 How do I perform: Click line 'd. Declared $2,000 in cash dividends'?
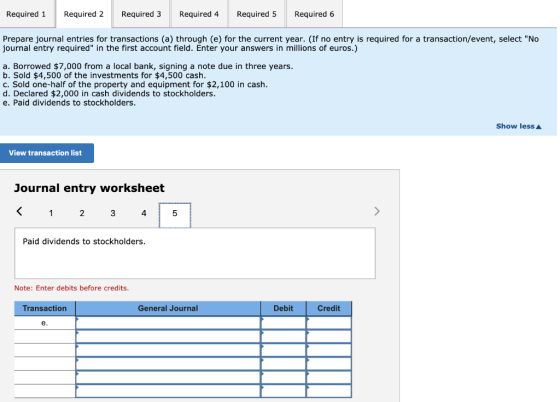(109, 94)
